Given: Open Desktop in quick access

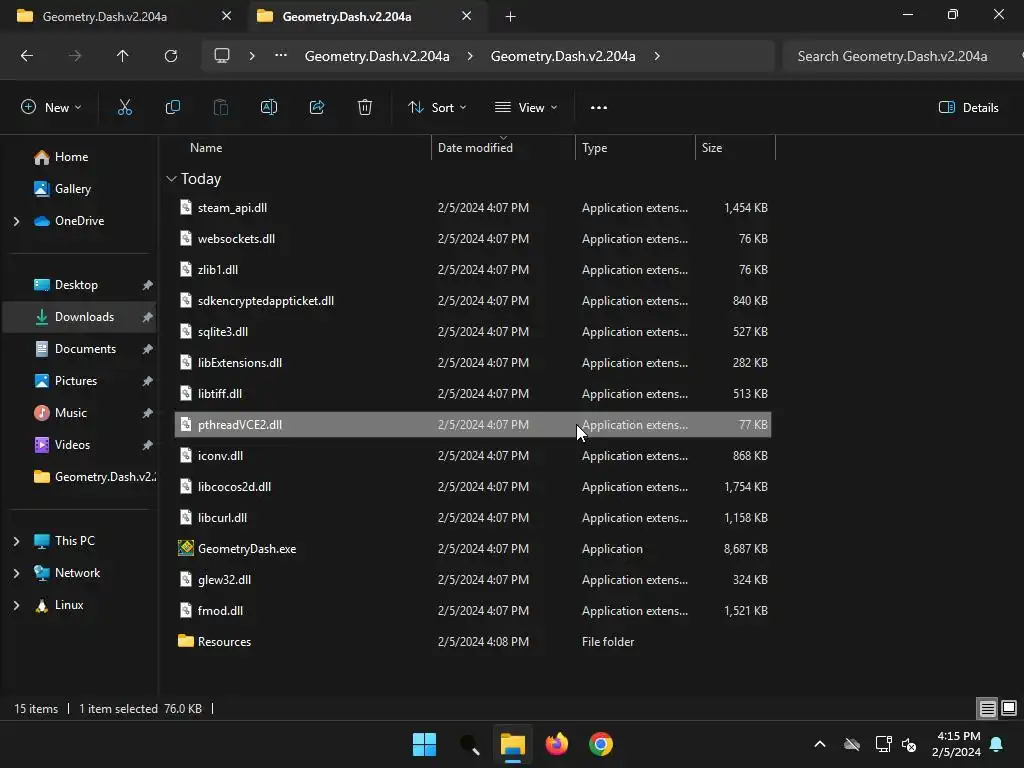Looking at the screenshot, I should click(76, 285).
